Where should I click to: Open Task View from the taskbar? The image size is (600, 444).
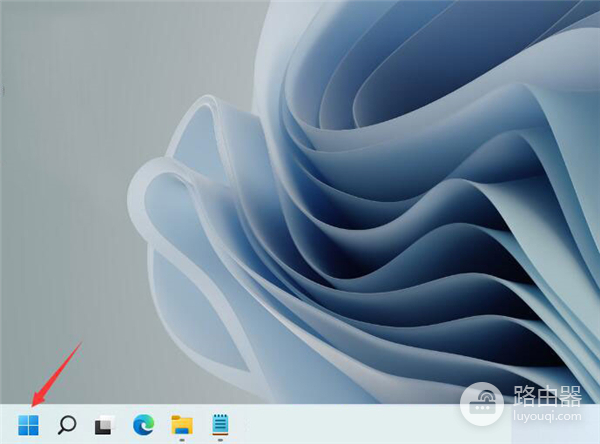point(104,426)
